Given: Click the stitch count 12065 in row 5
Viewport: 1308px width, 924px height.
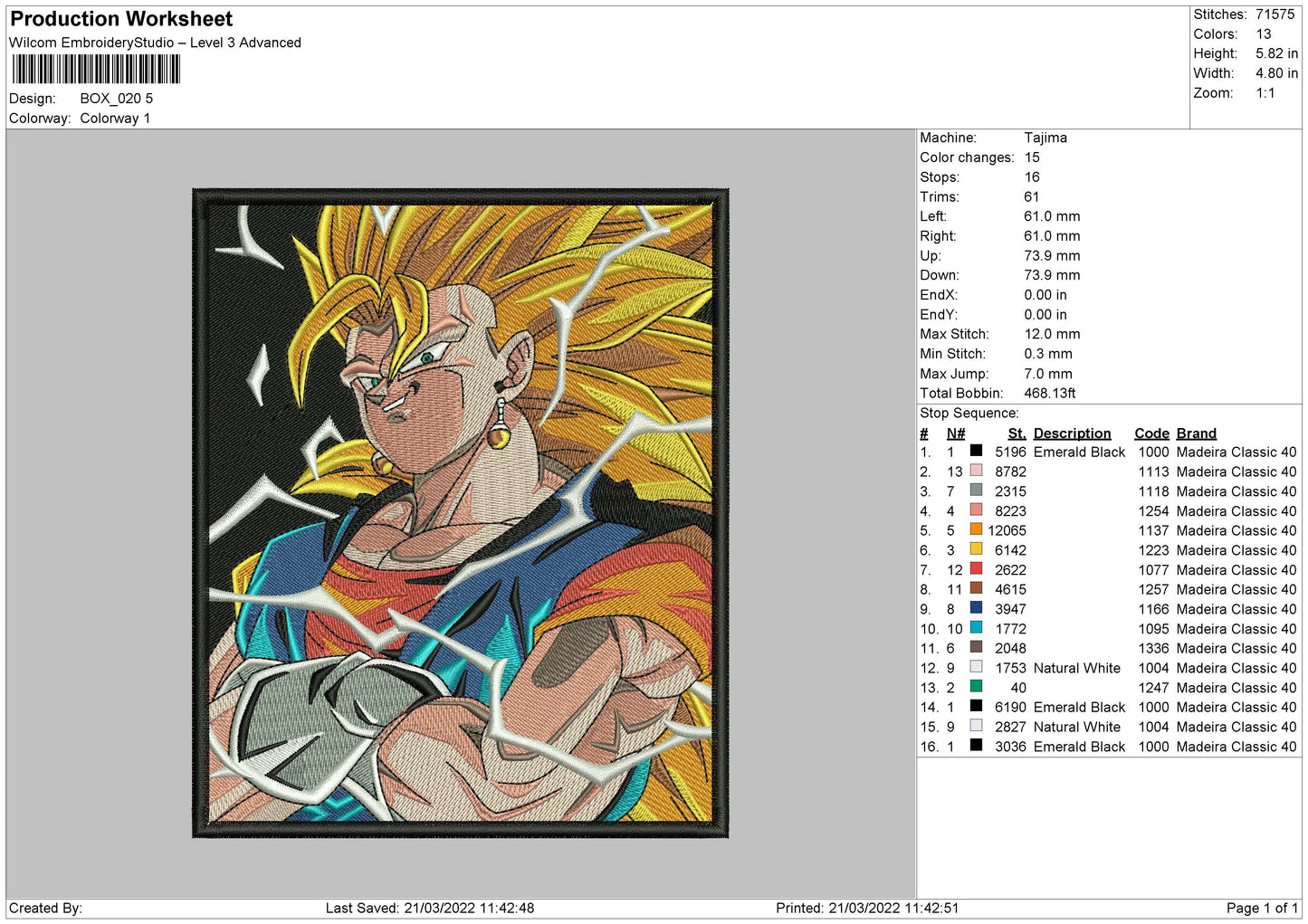Looking at the screenshot, I should point(1007,530).
